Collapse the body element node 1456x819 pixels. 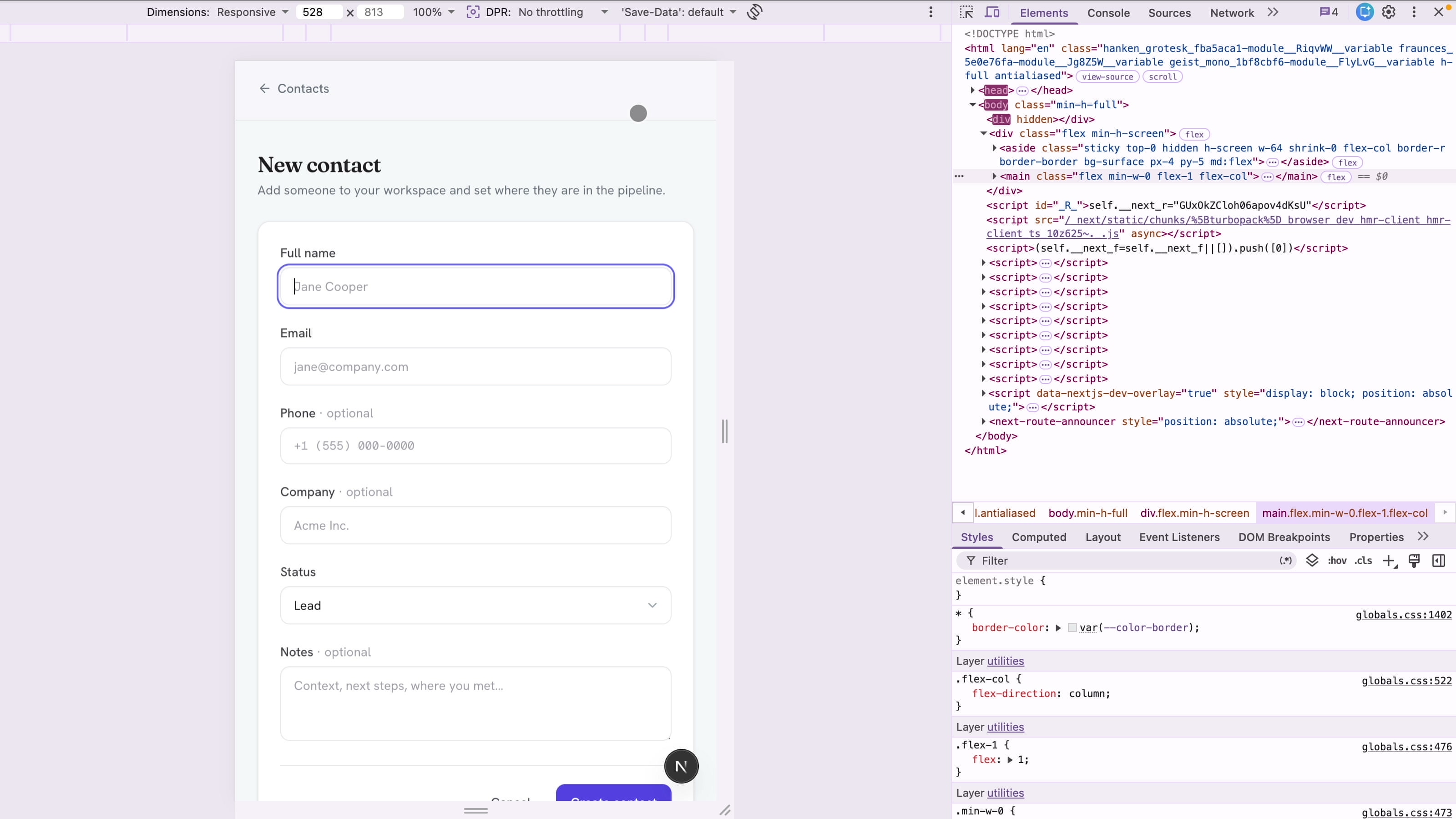tap(972, 105)
